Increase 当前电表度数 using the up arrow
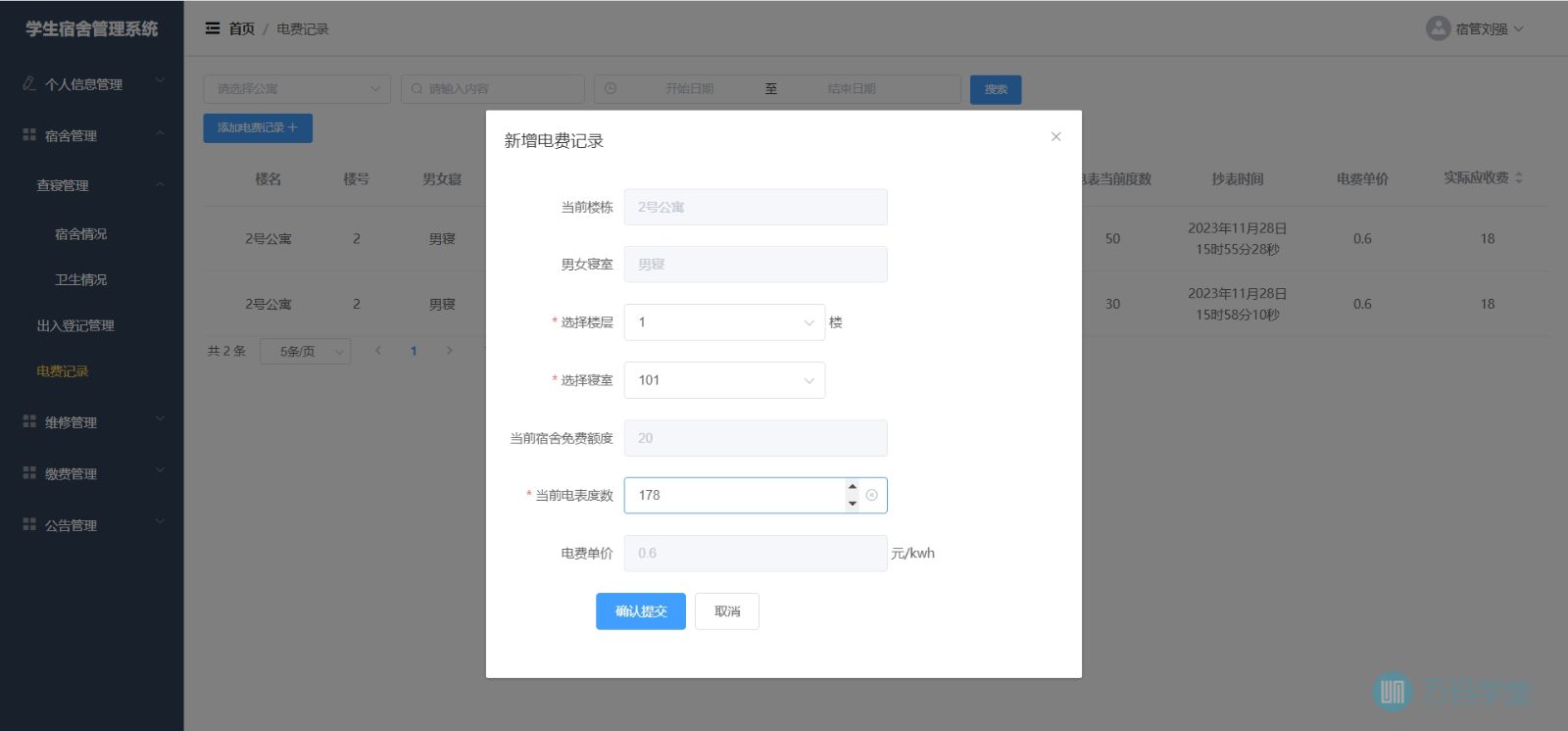Screen dimensions: 1568x731 (x=852, y=486)
